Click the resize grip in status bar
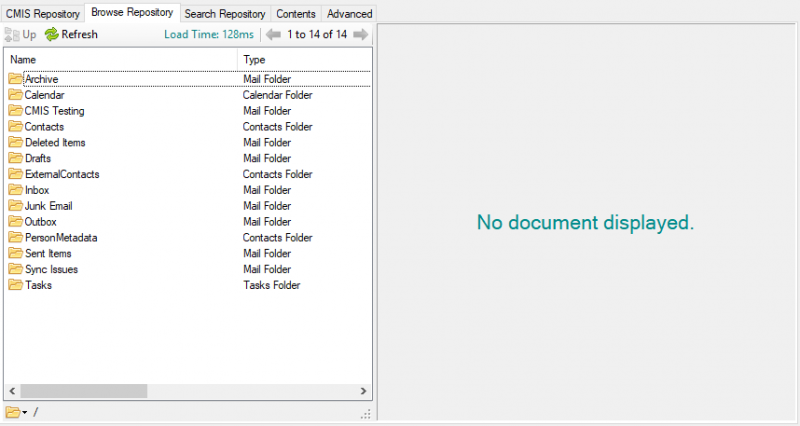 coord(366,414)
